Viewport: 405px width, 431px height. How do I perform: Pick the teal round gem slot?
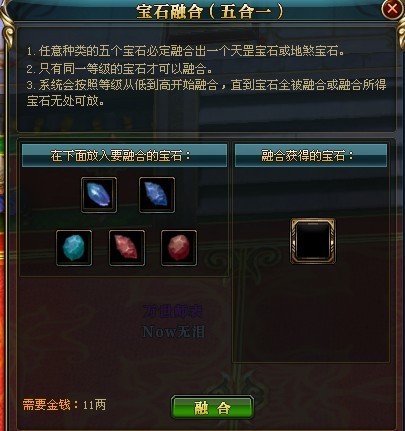(x=74, y=248)
